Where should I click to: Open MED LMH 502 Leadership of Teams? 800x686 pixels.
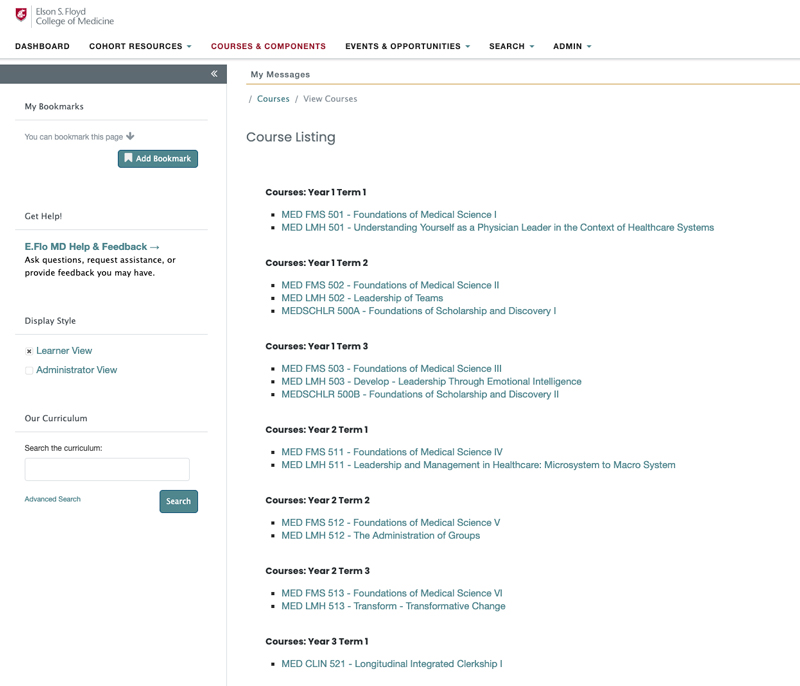(x=362, y=298)
